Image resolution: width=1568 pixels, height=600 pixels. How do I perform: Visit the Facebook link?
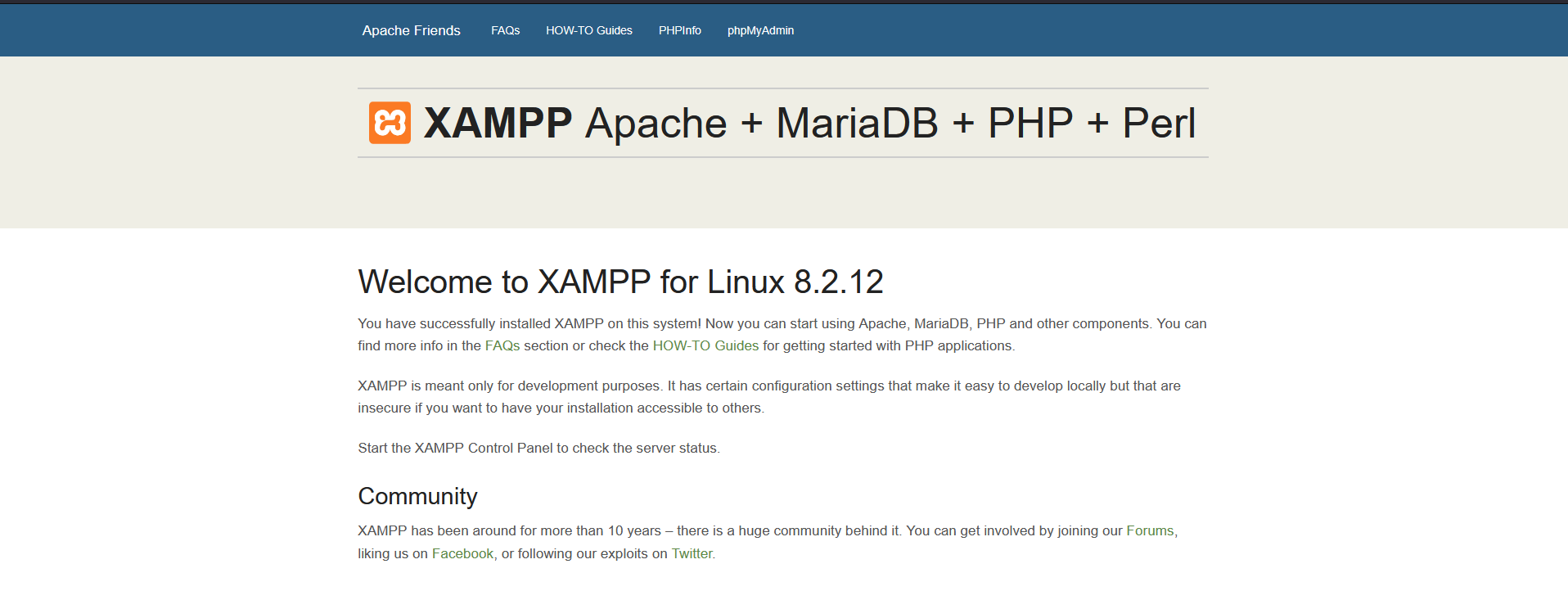tap(462, 553)
